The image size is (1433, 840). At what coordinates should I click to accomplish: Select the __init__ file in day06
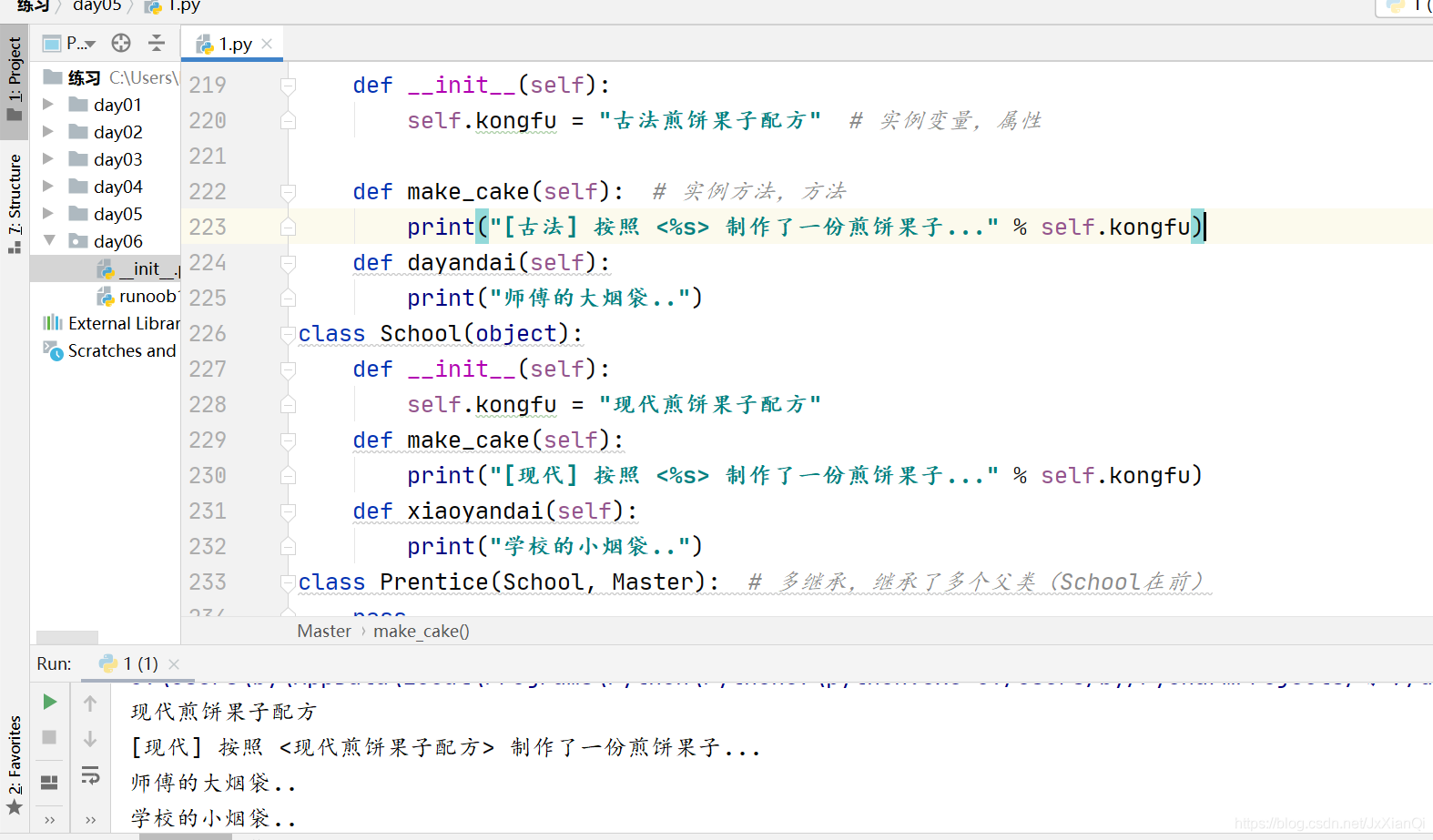click(139, 268)
